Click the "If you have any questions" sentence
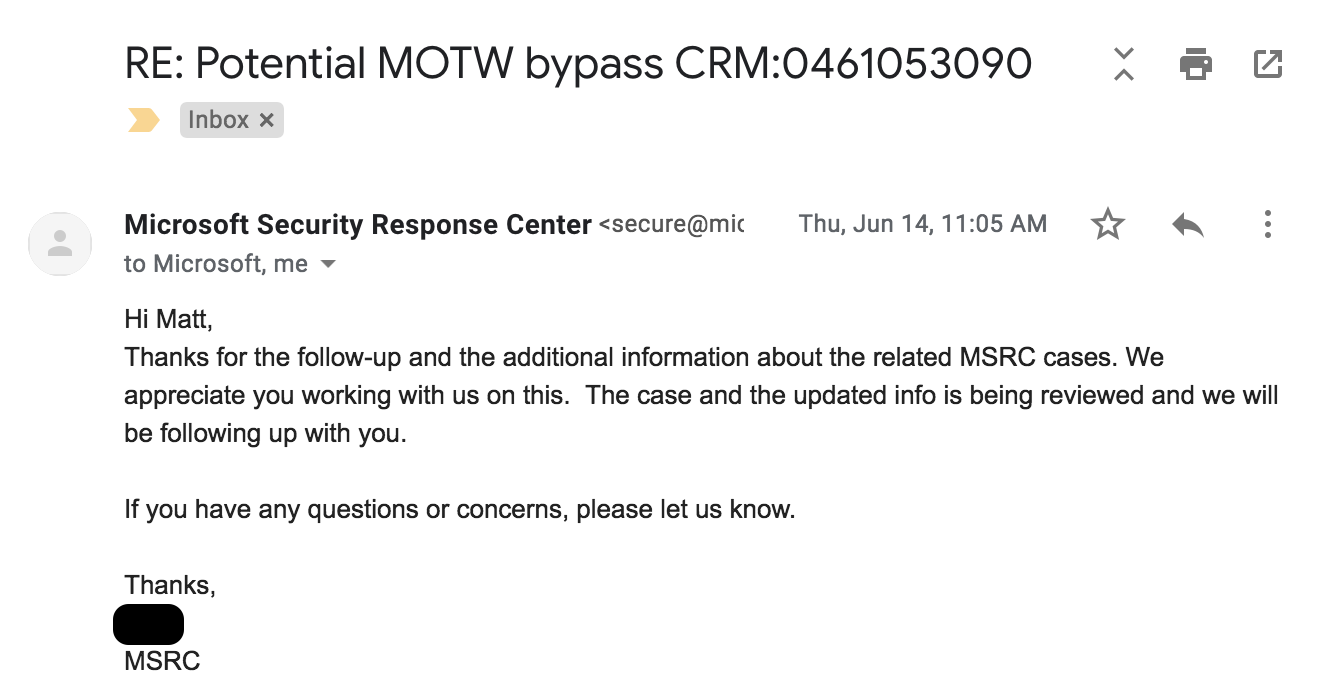The width and height of the screenshot is (1318, 684). click(x=459, y=509)
